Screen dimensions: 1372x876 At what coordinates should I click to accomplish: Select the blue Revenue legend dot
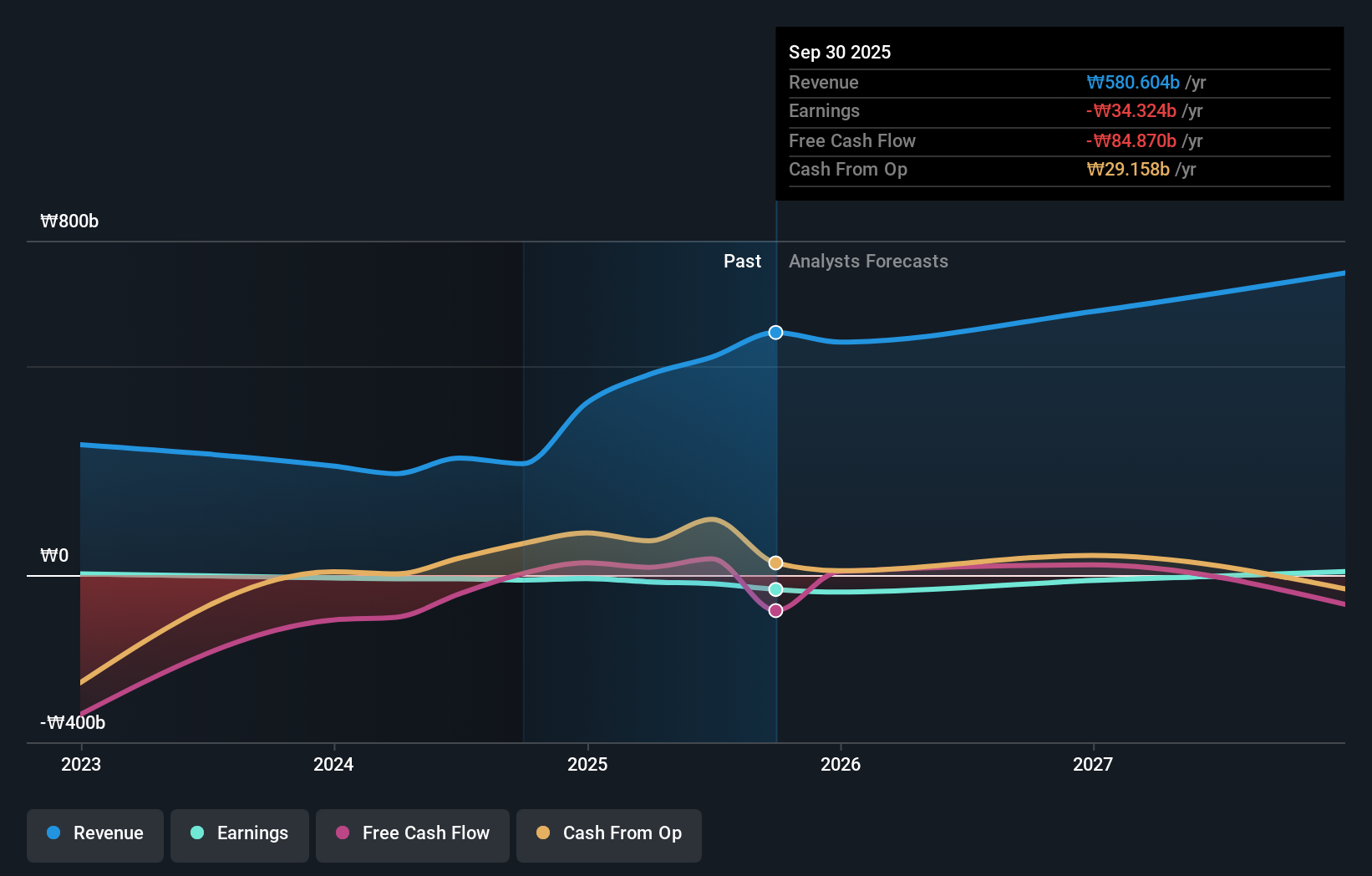tap(54, 833)
